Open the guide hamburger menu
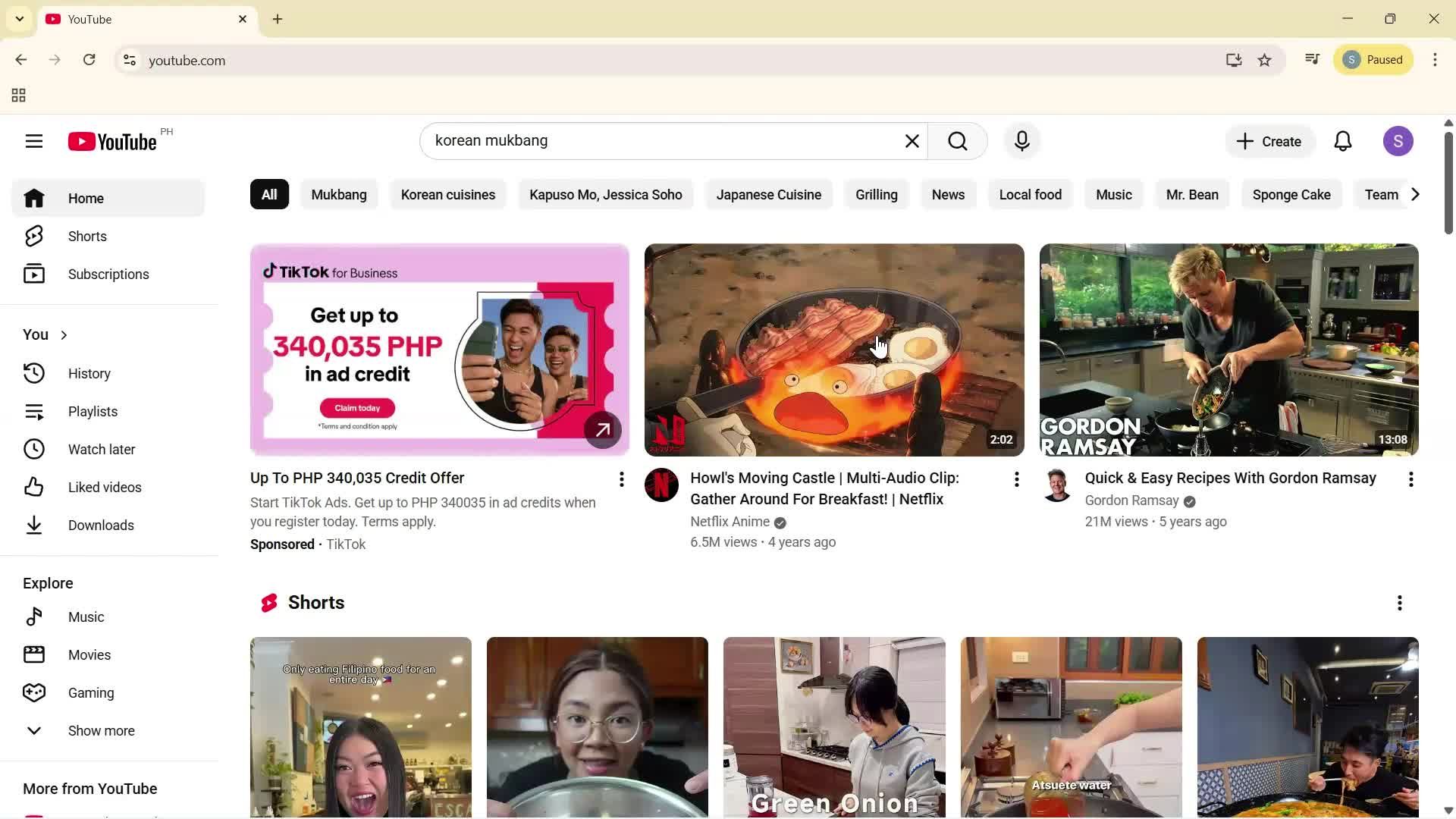This screenshot has height=819, width=1456. click(x=33, y=141)
